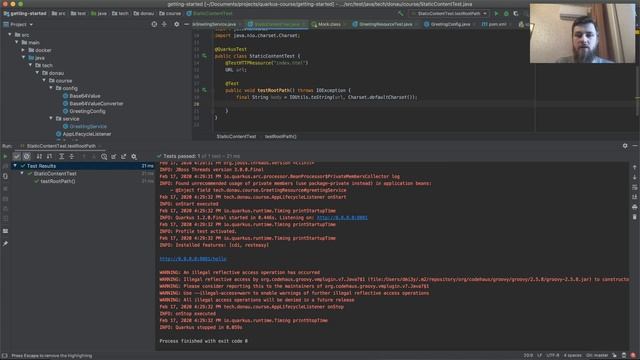
Task: Clear console with trash icon
Action: pyautogui.click(x=635, y=217)
